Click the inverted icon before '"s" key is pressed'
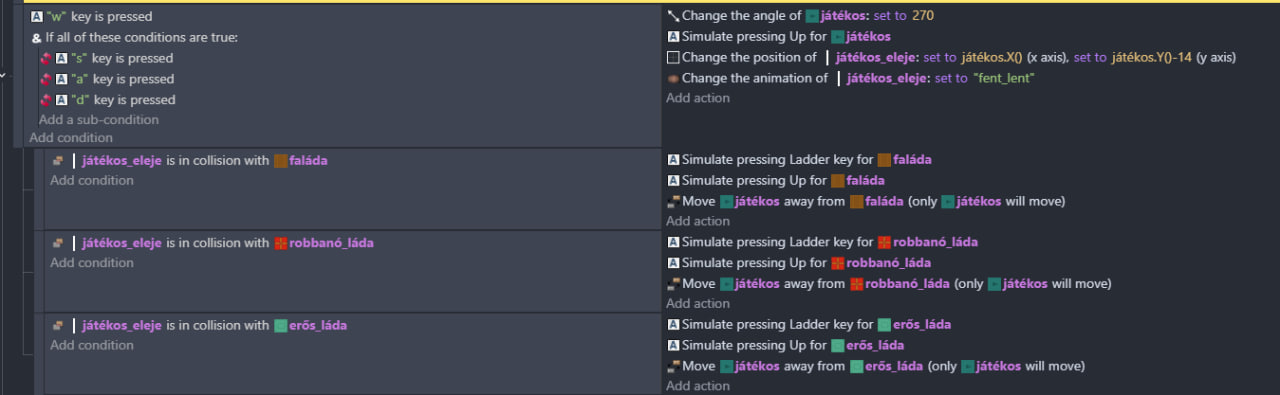 click(x=45, y=58)
